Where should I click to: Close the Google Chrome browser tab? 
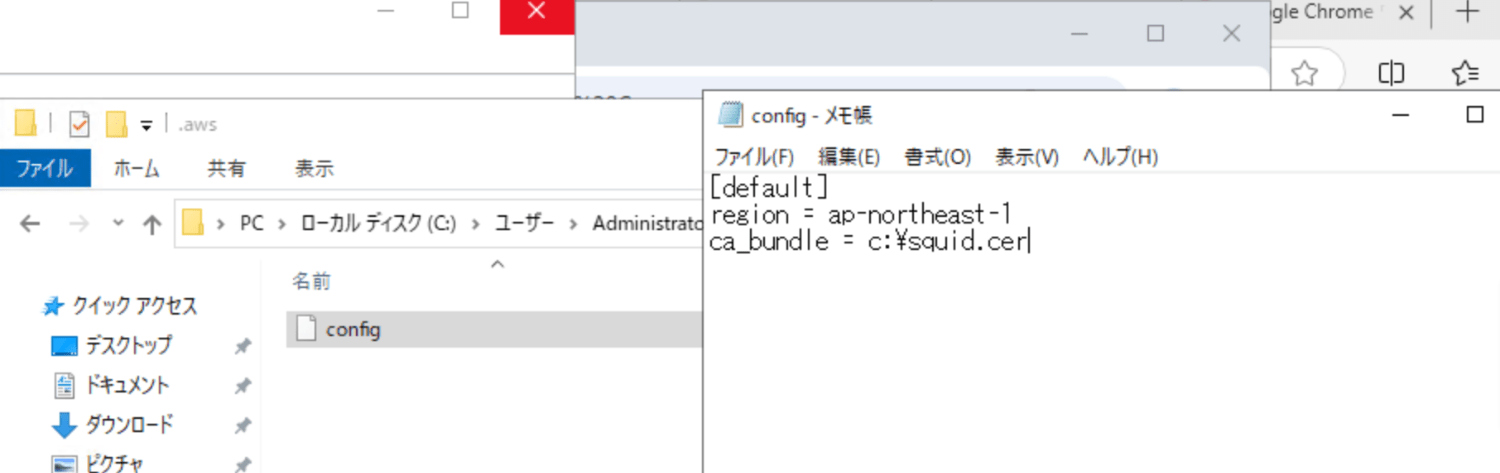[1406, 13]
